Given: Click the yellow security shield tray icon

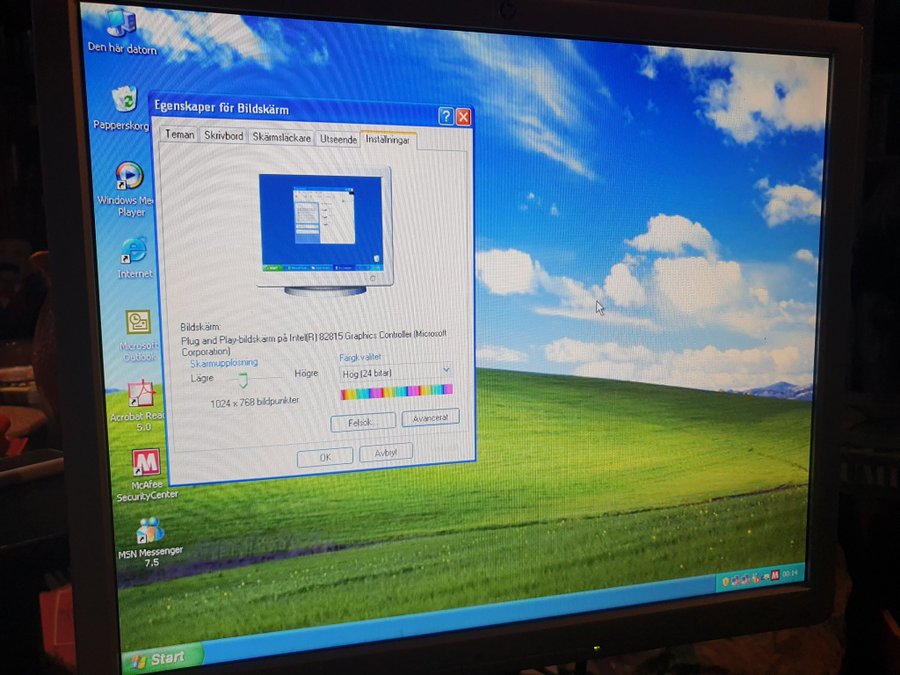Looking at the screenshot, I should coord(725,581).
